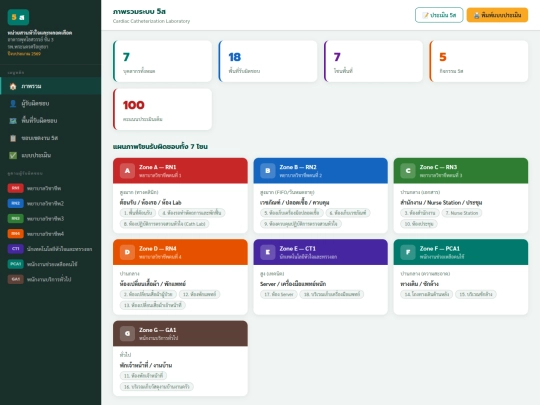Click the B letter badge on Zone B card
The image size is (540, 405).
click(x=268, y=171)
